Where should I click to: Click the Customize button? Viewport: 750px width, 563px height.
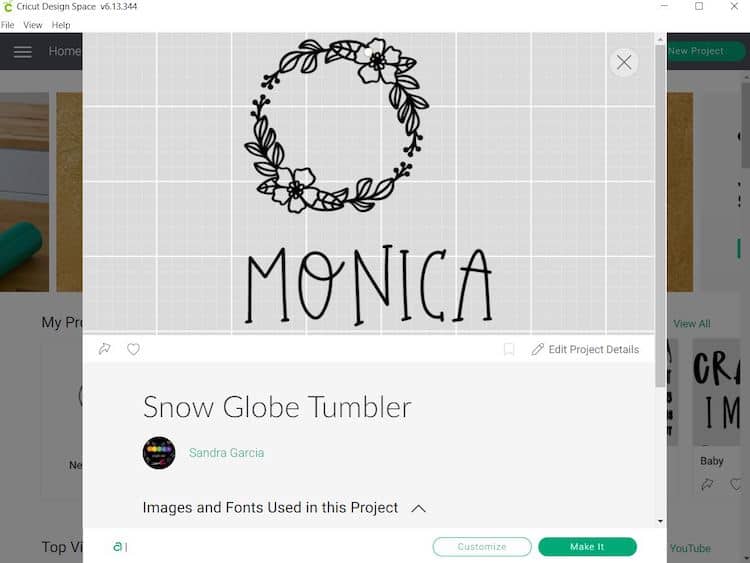point(482,547)
